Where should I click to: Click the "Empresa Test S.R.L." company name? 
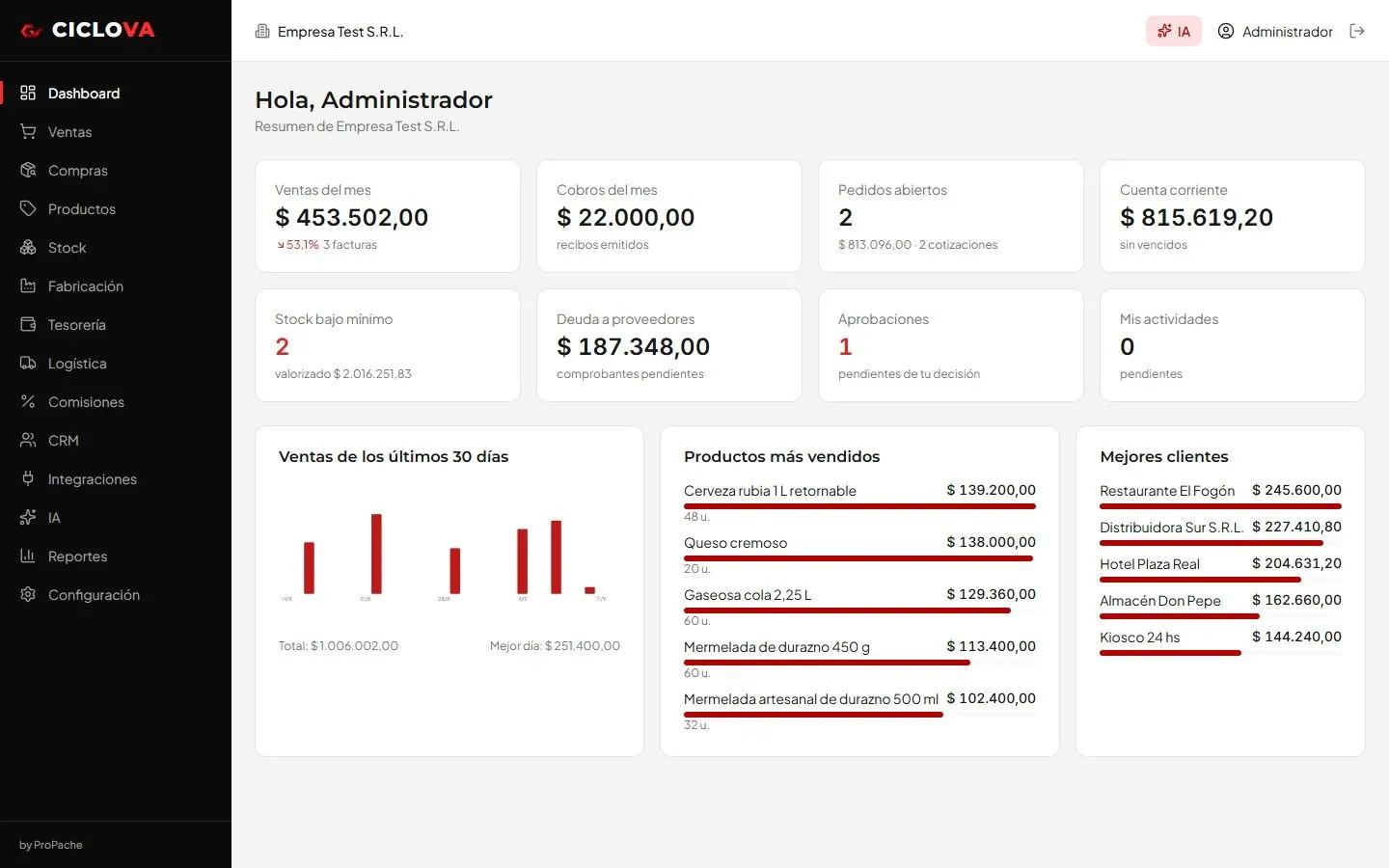coord(340,32)
